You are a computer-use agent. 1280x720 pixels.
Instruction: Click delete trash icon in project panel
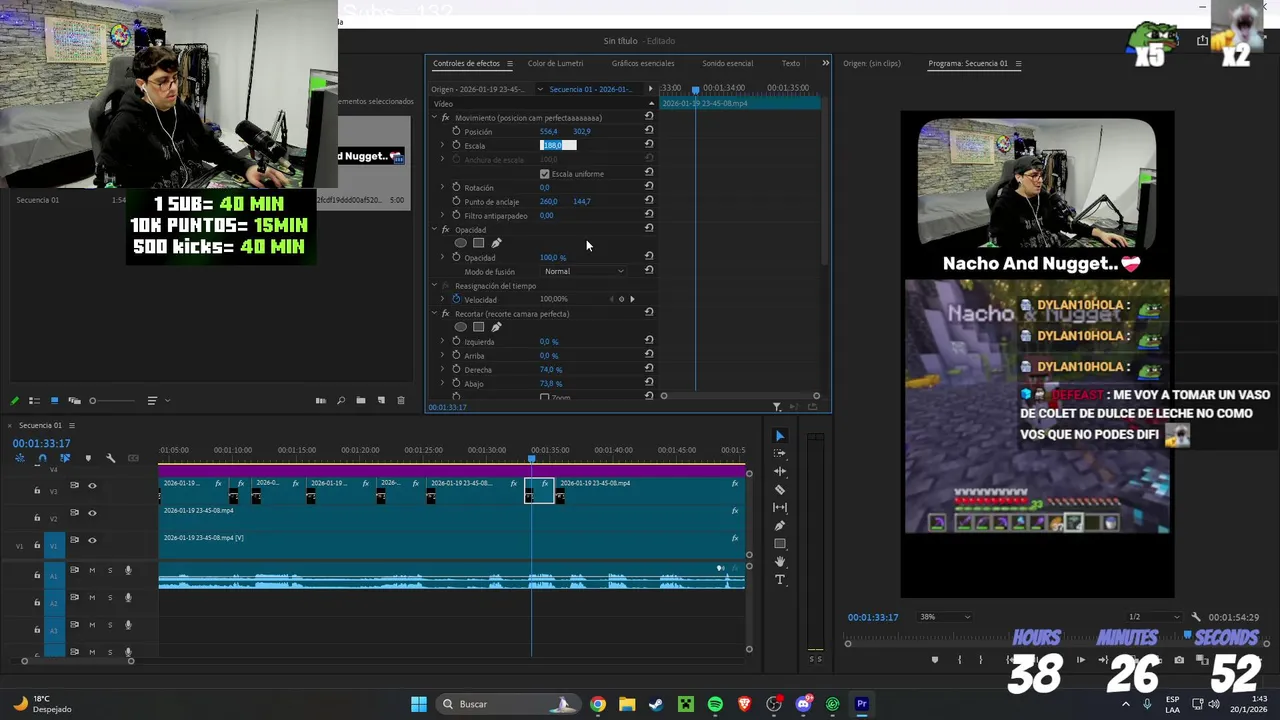(x=401, y=400)
